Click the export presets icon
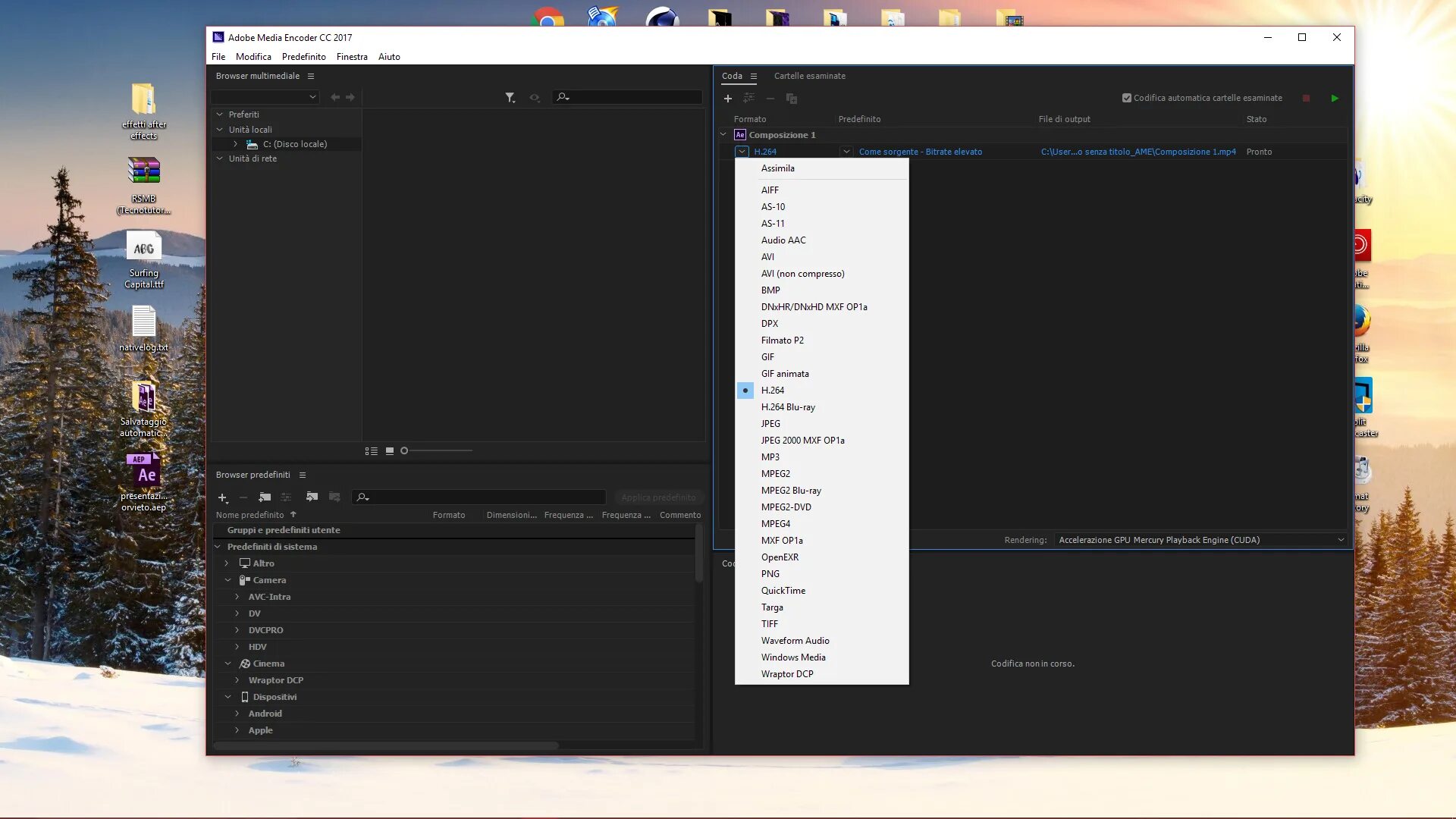The width and height of the screenshot is (1456, 819). 334,497
